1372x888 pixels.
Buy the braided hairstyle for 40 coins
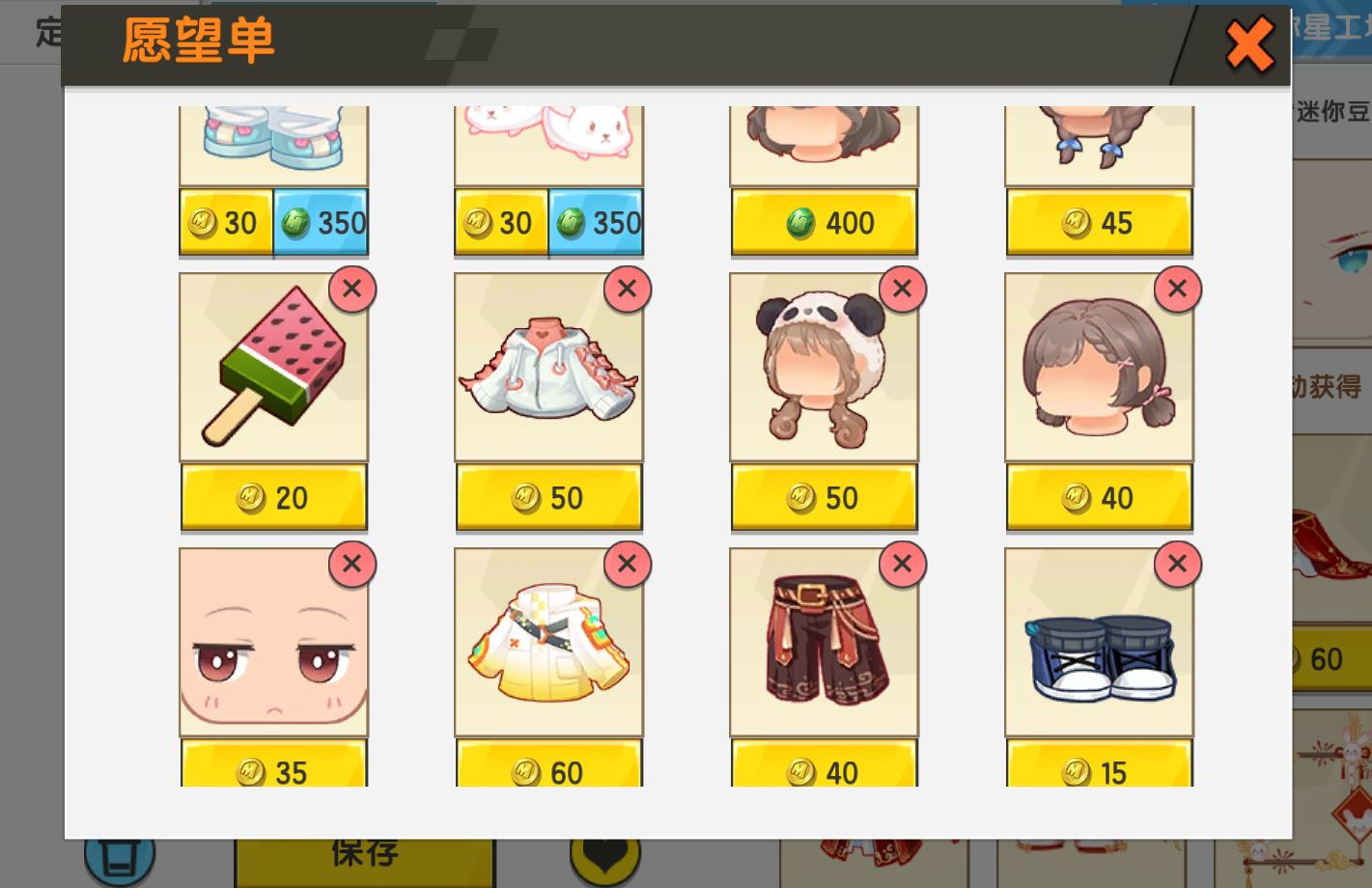click(x=1100, y=498)
